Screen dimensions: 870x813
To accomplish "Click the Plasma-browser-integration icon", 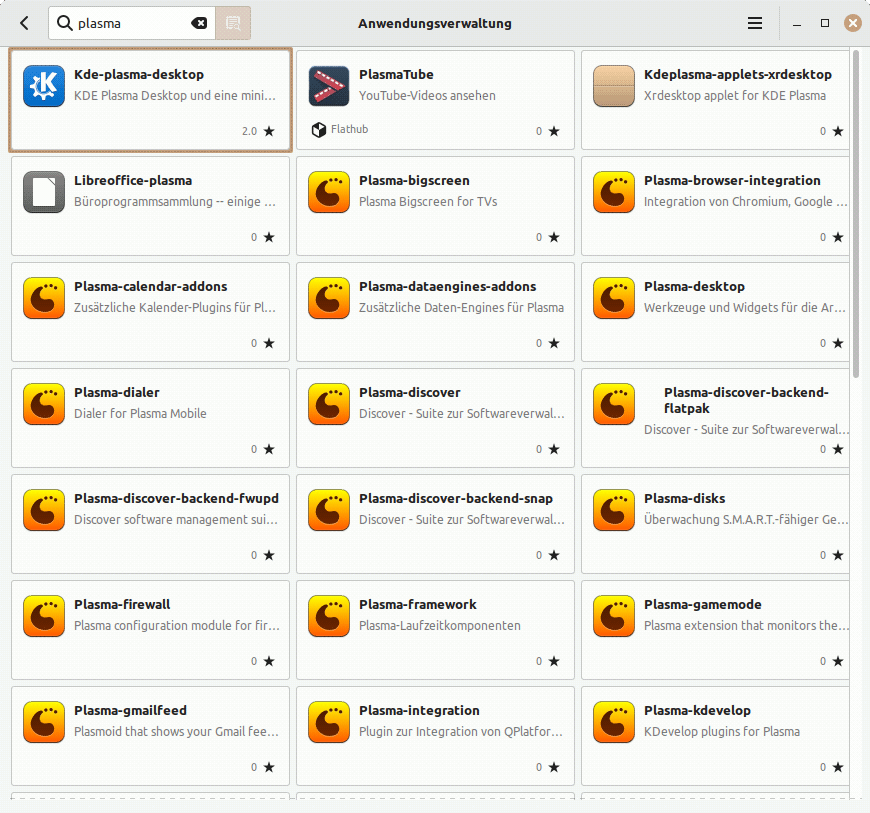I will click(614, 192).
